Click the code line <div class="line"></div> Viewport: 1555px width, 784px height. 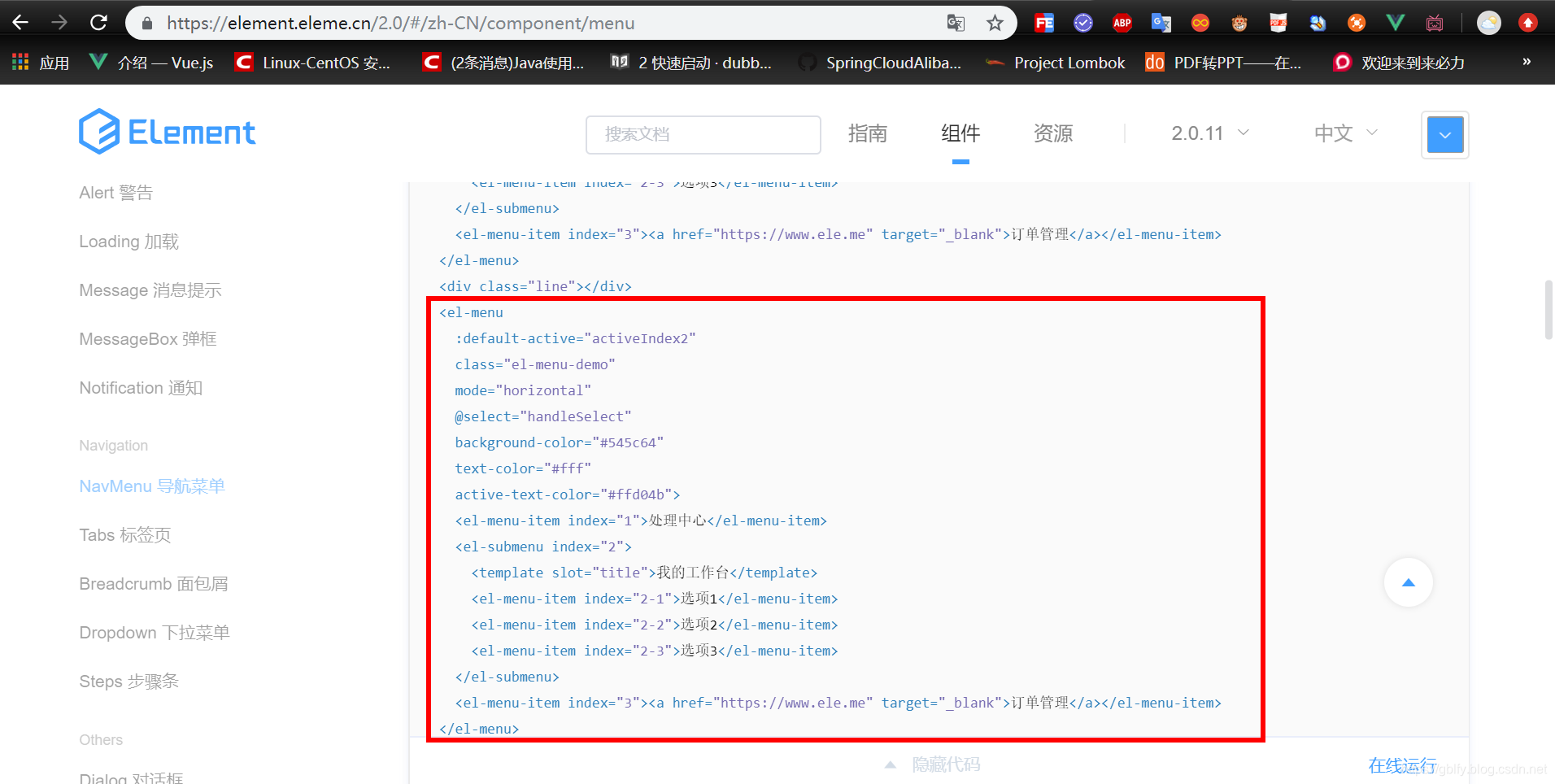(535, 286)
